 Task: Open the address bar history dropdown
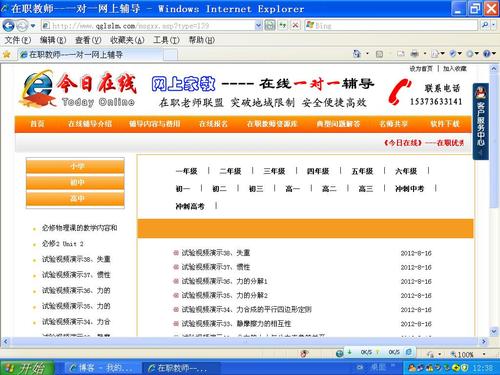(259, 25)
